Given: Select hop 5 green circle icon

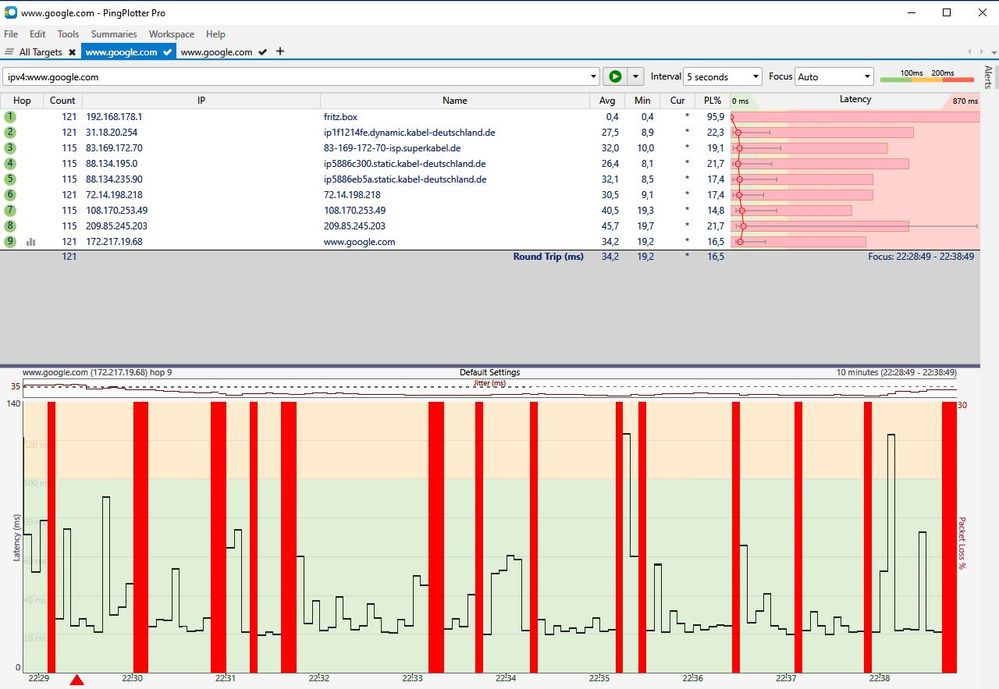Looking at the screenshot, I should click(10, 179).
